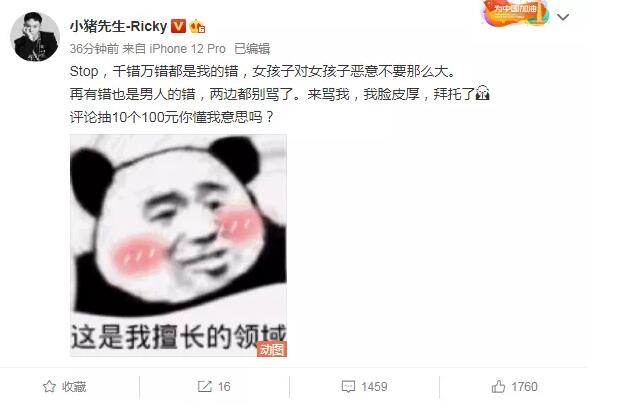
Task: Click the star favorite icon
Action: [x=49, y=387]
